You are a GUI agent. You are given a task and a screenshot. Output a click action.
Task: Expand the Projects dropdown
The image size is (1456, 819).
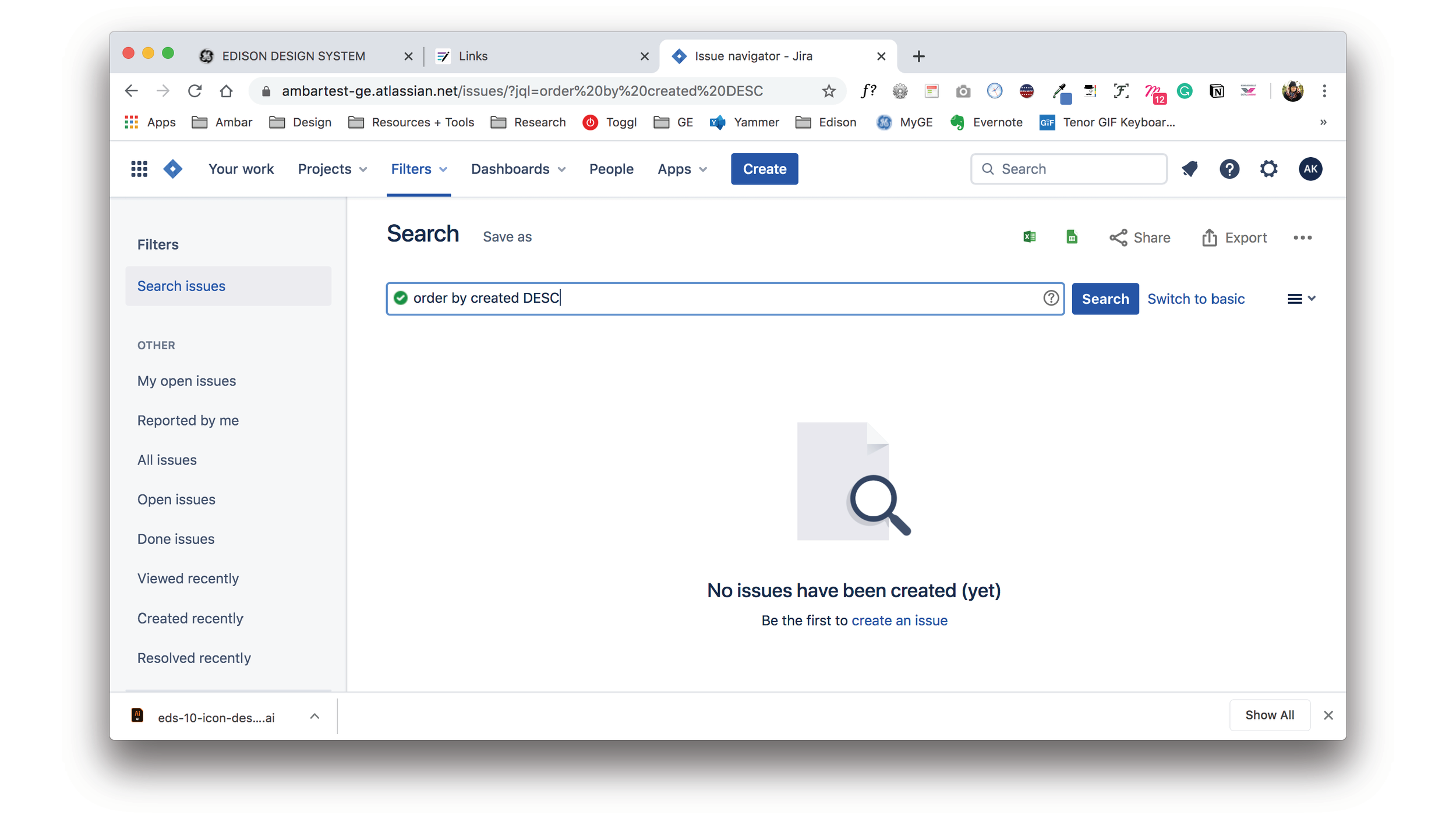click(333, 169)
